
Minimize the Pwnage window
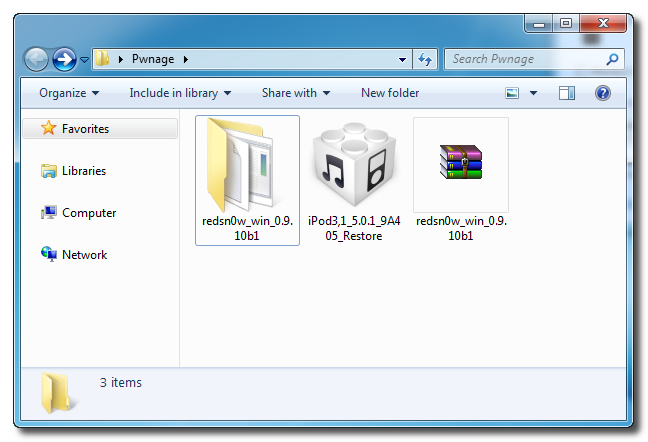point(539,23)
